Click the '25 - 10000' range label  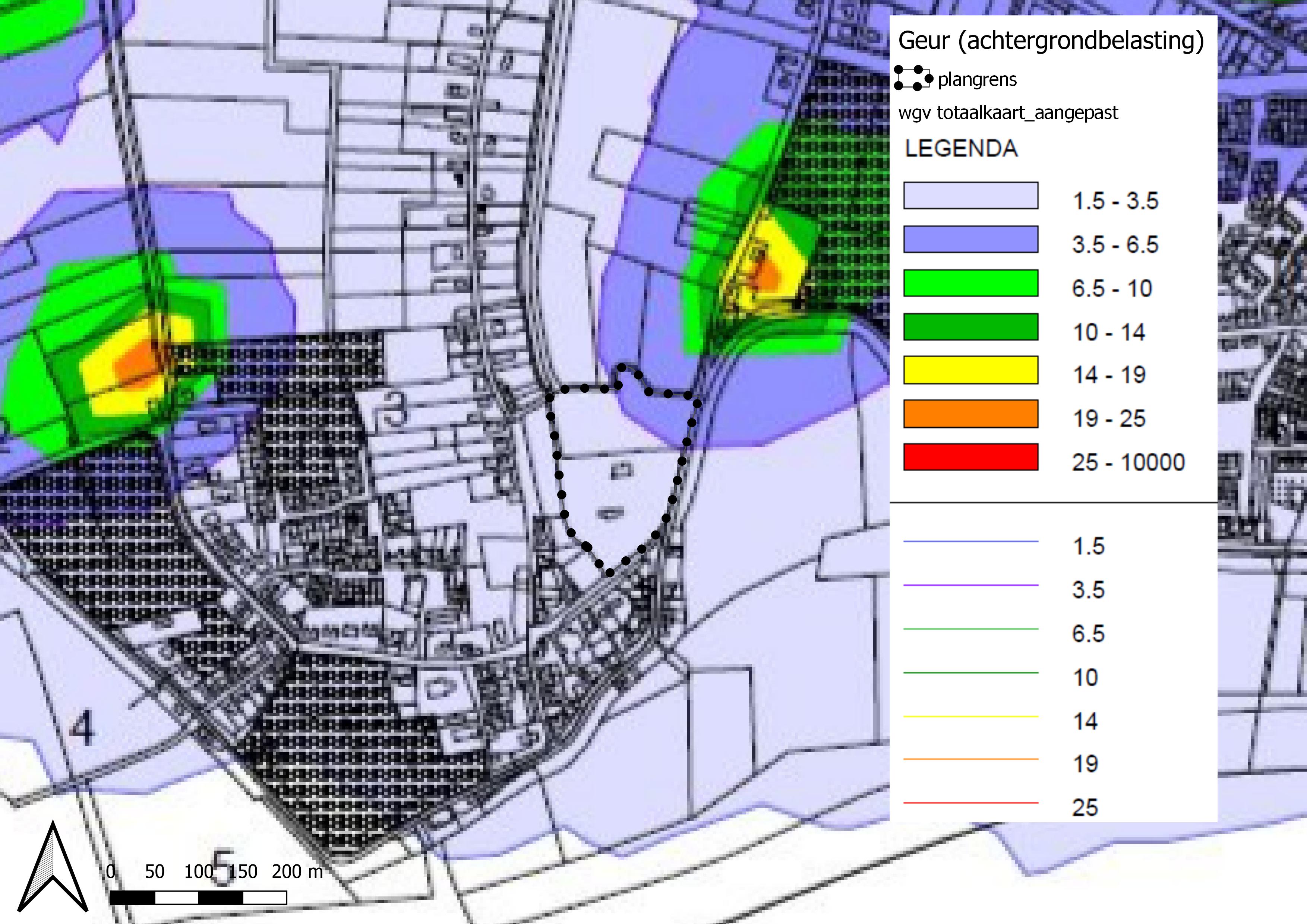[x=1128, y=463]
